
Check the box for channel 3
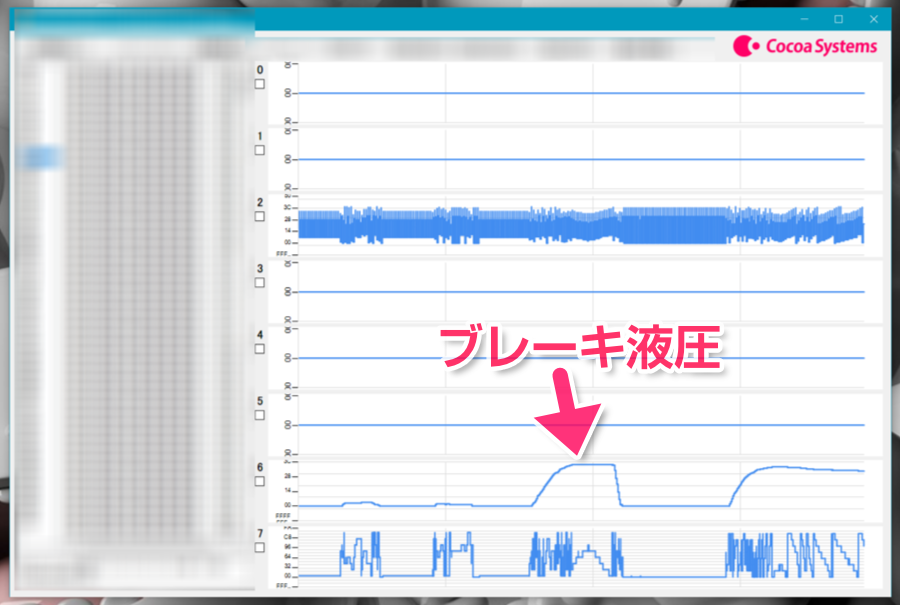click(x=259, y=283)
